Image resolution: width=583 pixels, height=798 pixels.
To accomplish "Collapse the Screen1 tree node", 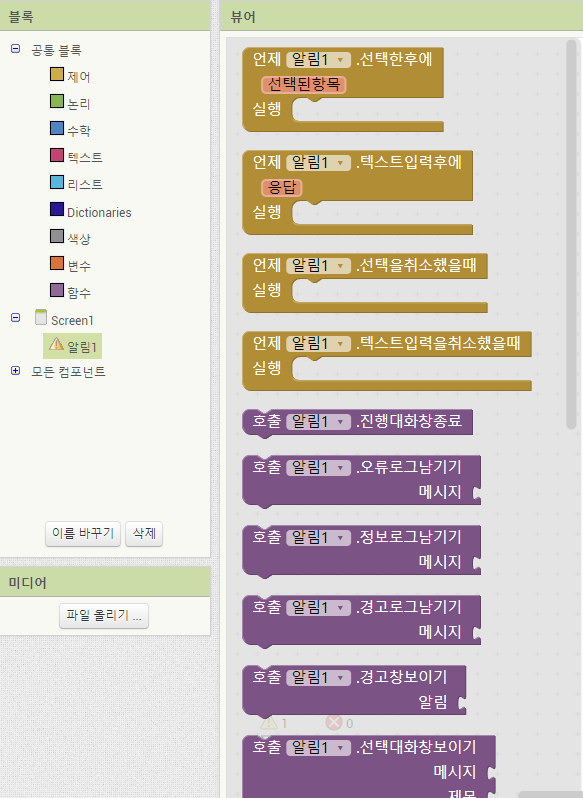I will (16, 318).
